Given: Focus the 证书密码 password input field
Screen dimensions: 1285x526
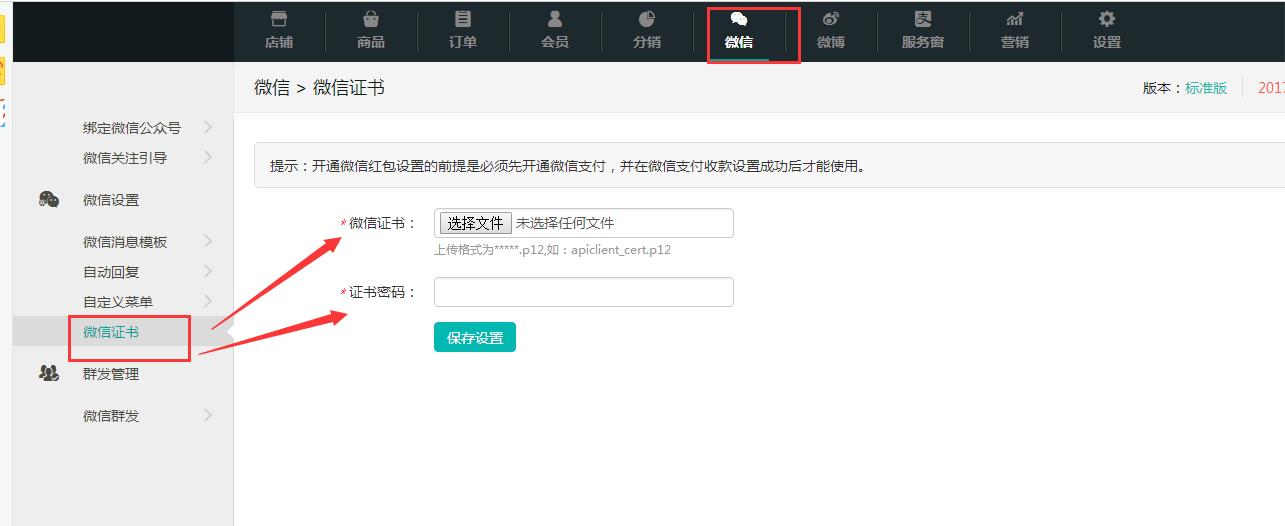Looking at the screenshot, I should 583,292.
